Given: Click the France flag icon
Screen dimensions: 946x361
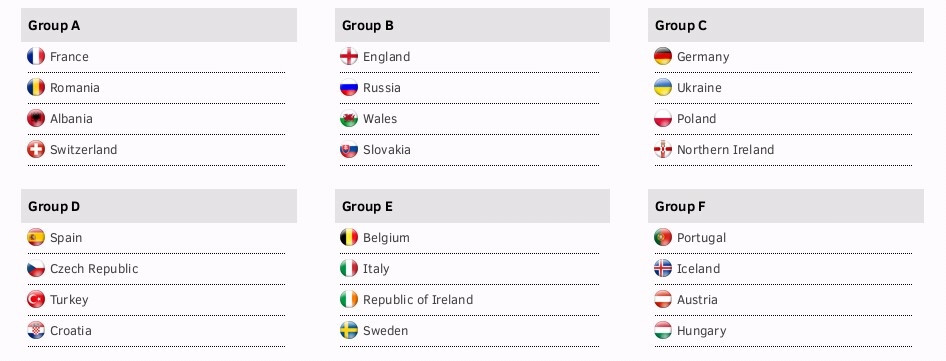Looking at the screenshot, I should 36,57.
